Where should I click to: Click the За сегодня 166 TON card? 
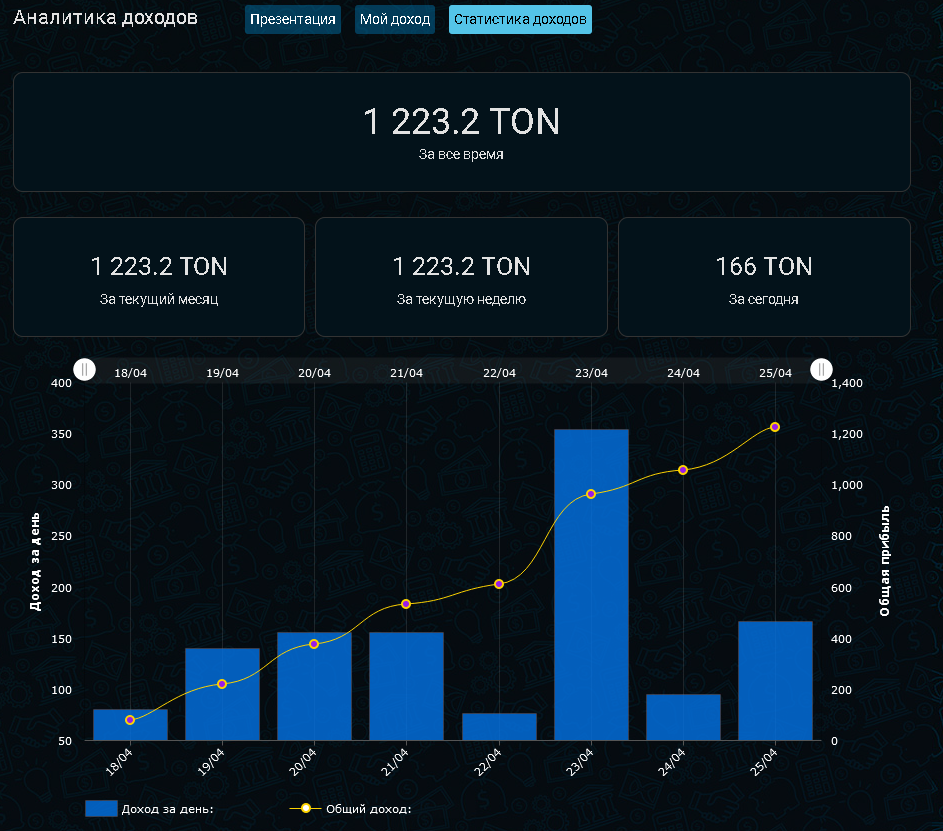click(764, 277)
